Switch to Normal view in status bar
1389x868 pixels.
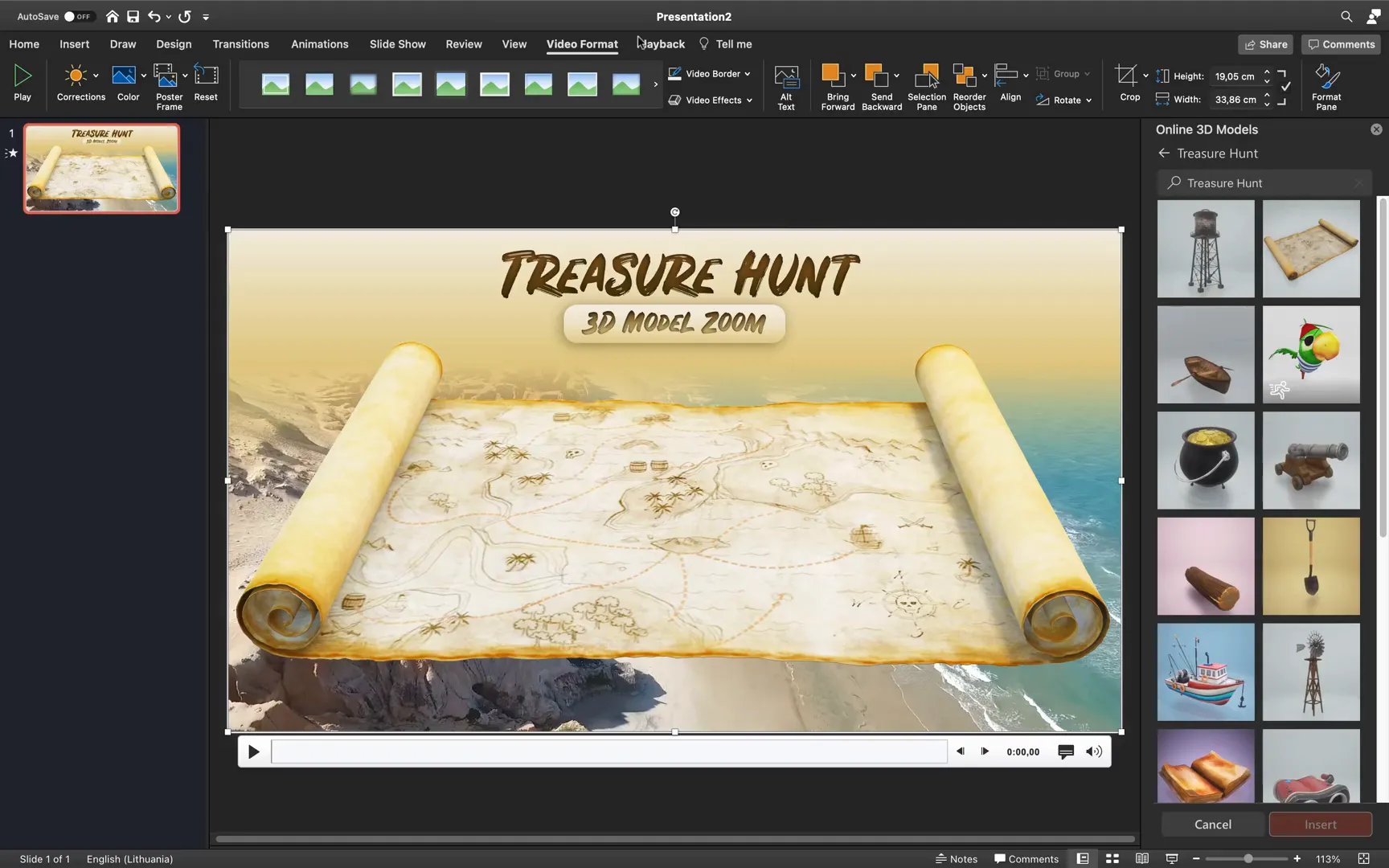[x=1083, y=858]
